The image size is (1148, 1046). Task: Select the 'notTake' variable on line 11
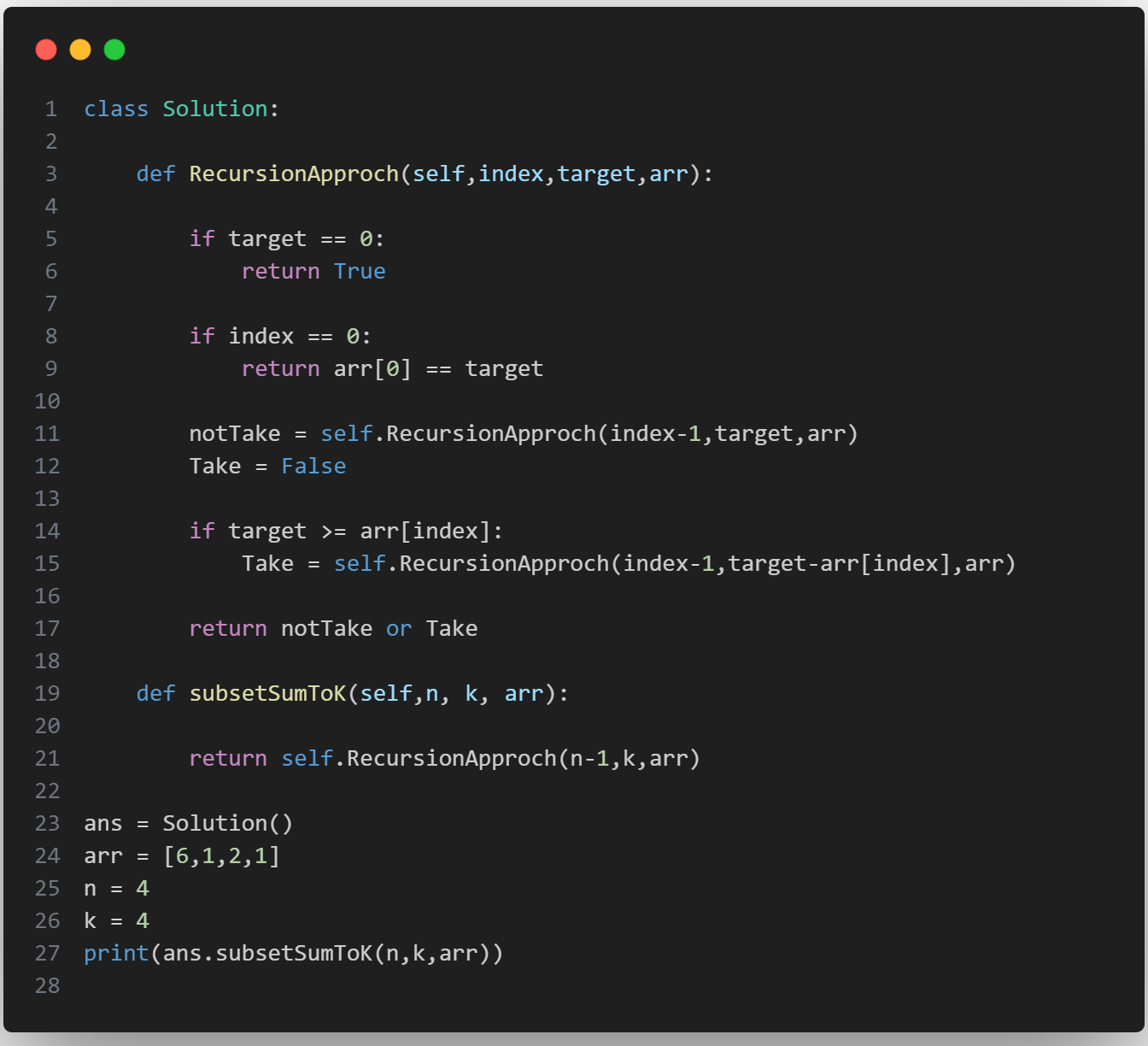[x=235, y=434]
